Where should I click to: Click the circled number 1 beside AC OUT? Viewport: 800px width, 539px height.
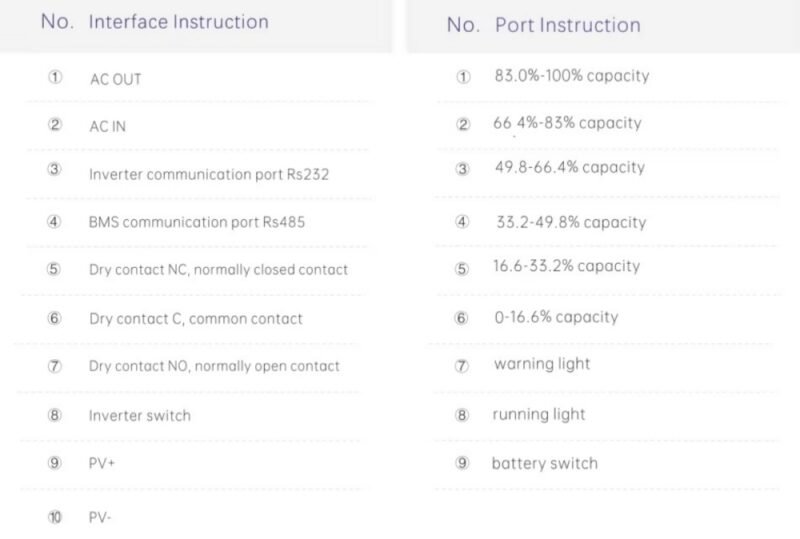coord(55,78)
